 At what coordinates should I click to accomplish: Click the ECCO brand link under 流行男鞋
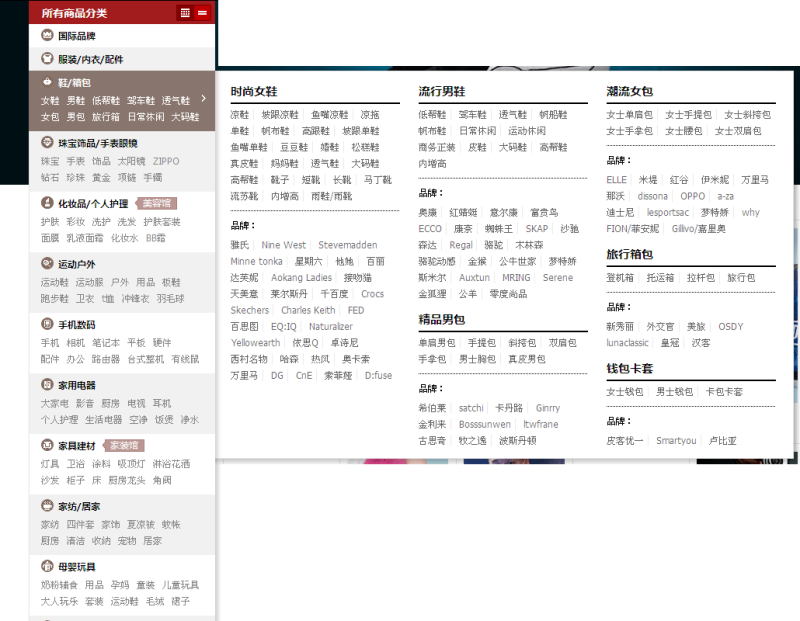point(429,228)
